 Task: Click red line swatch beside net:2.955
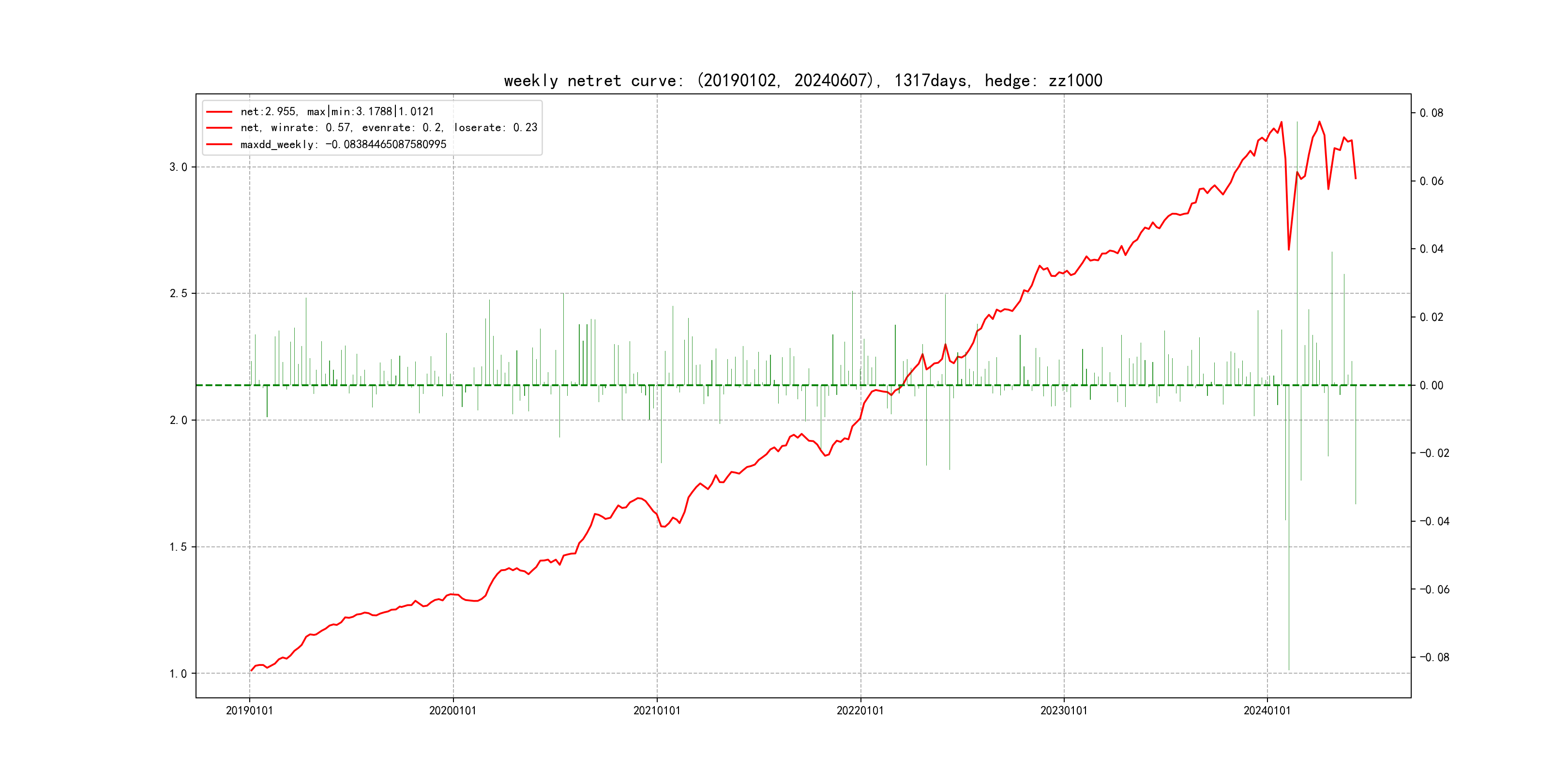point(219,112)
